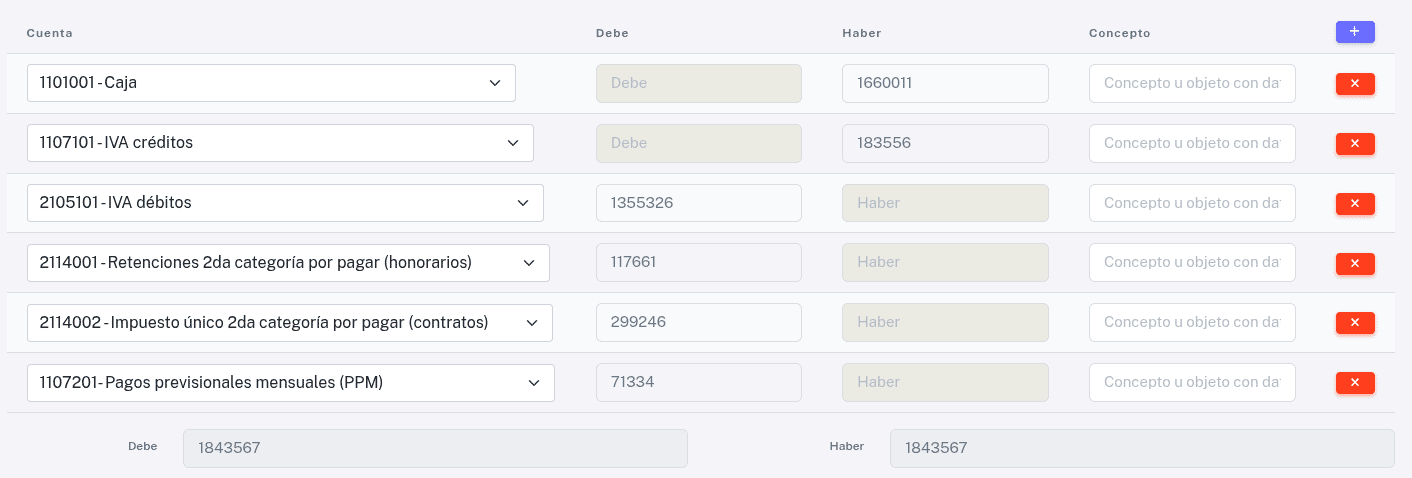Remove the IVA créditos row
Screen dimensions: 1412x478
[x=1355, y=143]
